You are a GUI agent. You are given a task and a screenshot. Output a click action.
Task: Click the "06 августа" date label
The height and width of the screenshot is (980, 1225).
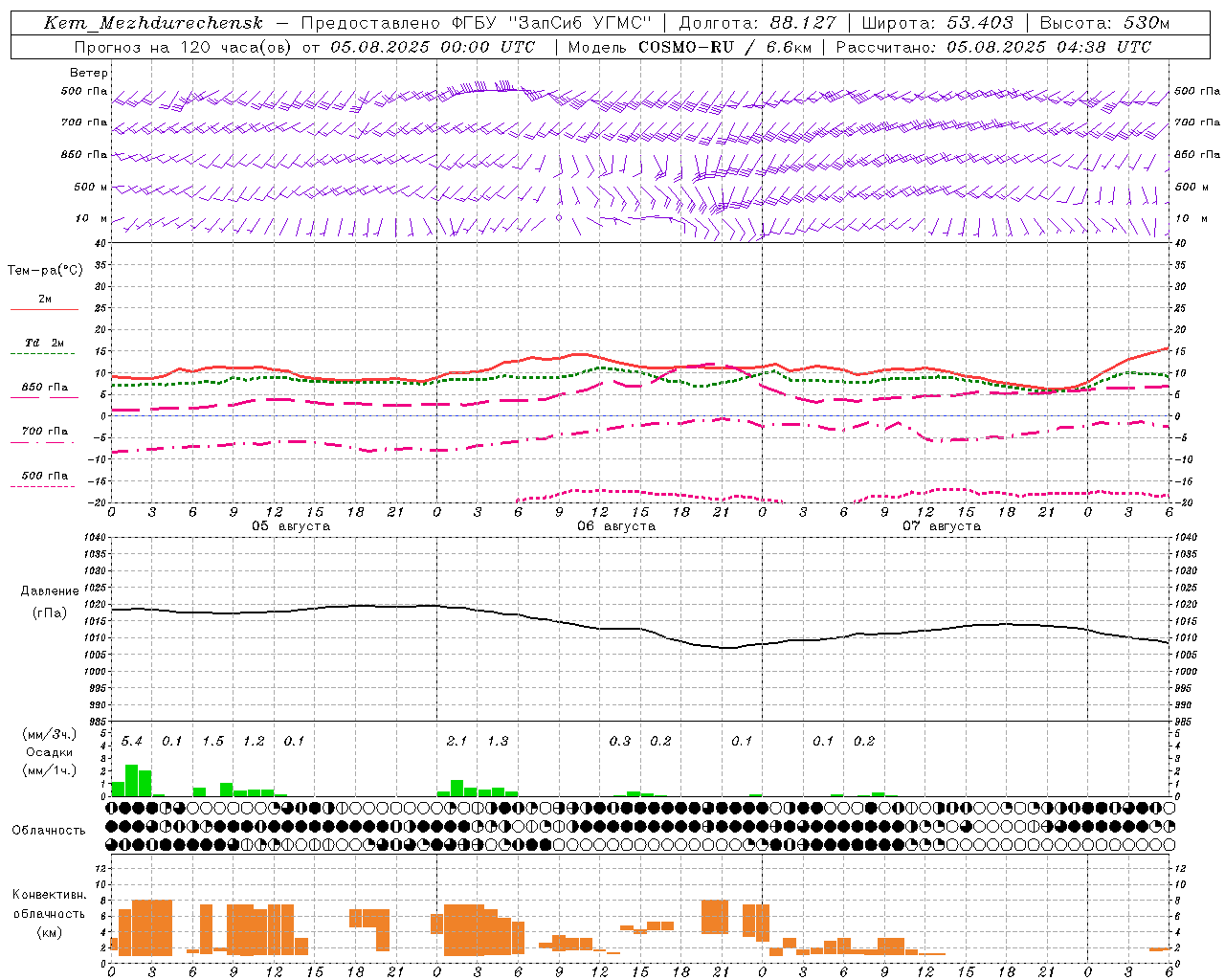616,526
